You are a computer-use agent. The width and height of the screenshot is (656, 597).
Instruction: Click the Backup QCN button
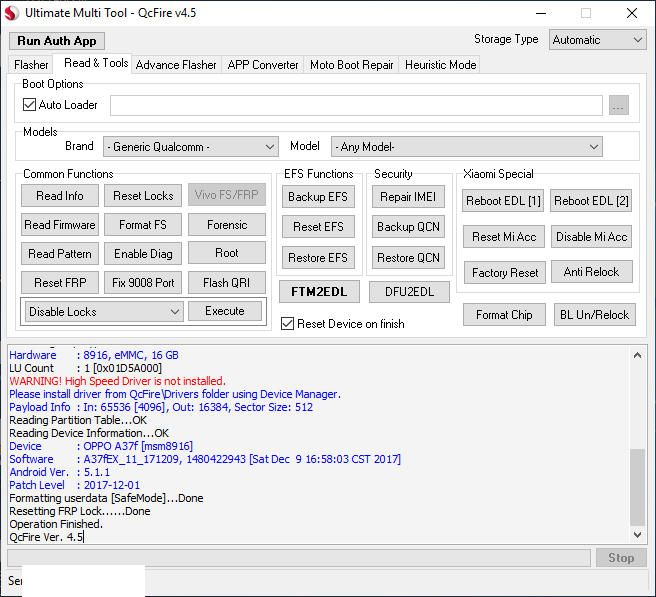tap(408, 226)
